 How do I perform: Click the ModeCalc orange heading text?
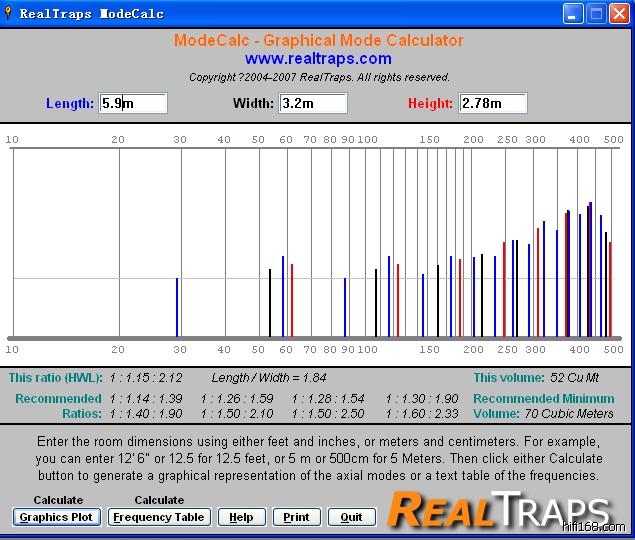coord(318,41)
